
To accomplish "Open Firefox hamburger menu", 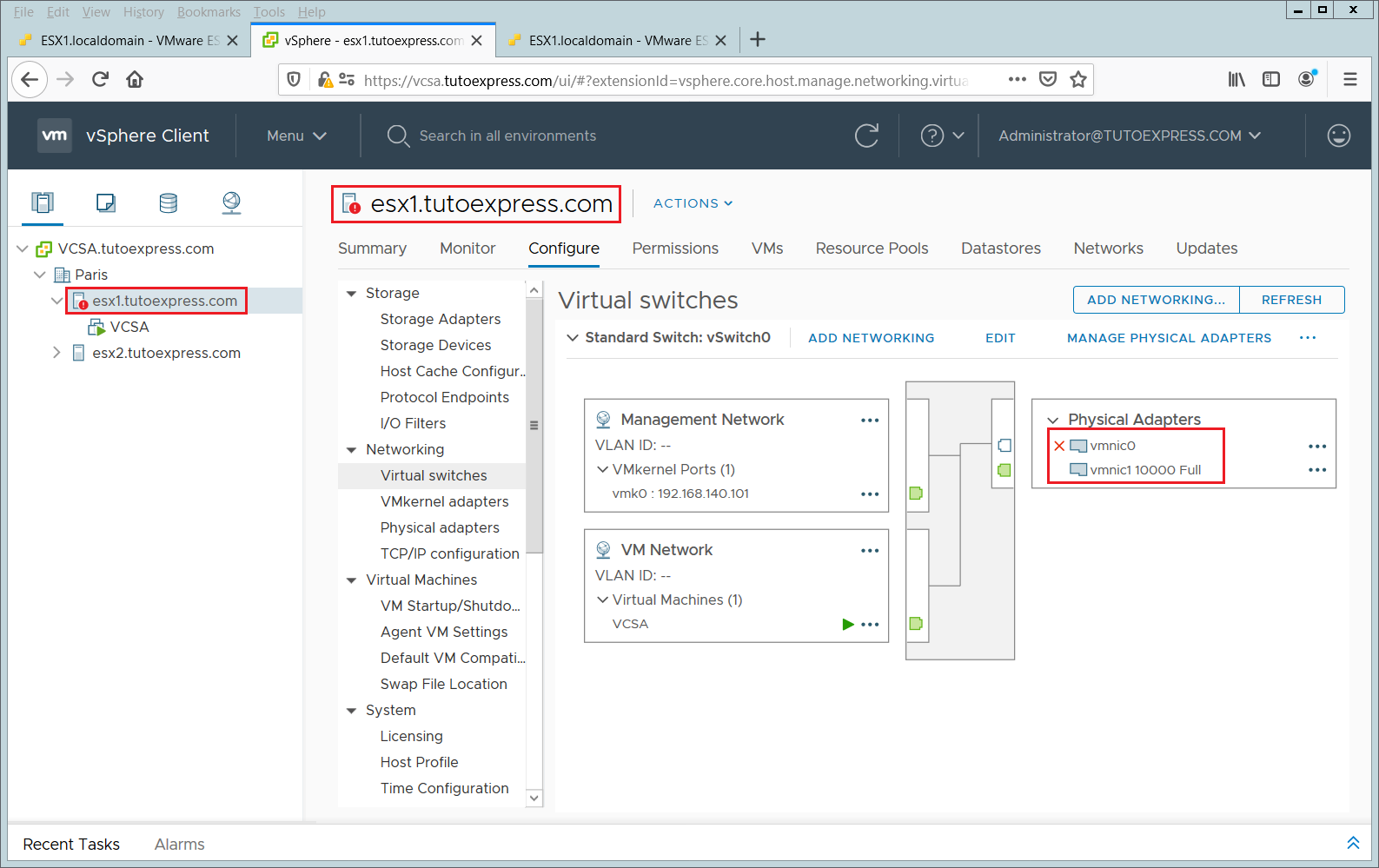I will 1350,80.
